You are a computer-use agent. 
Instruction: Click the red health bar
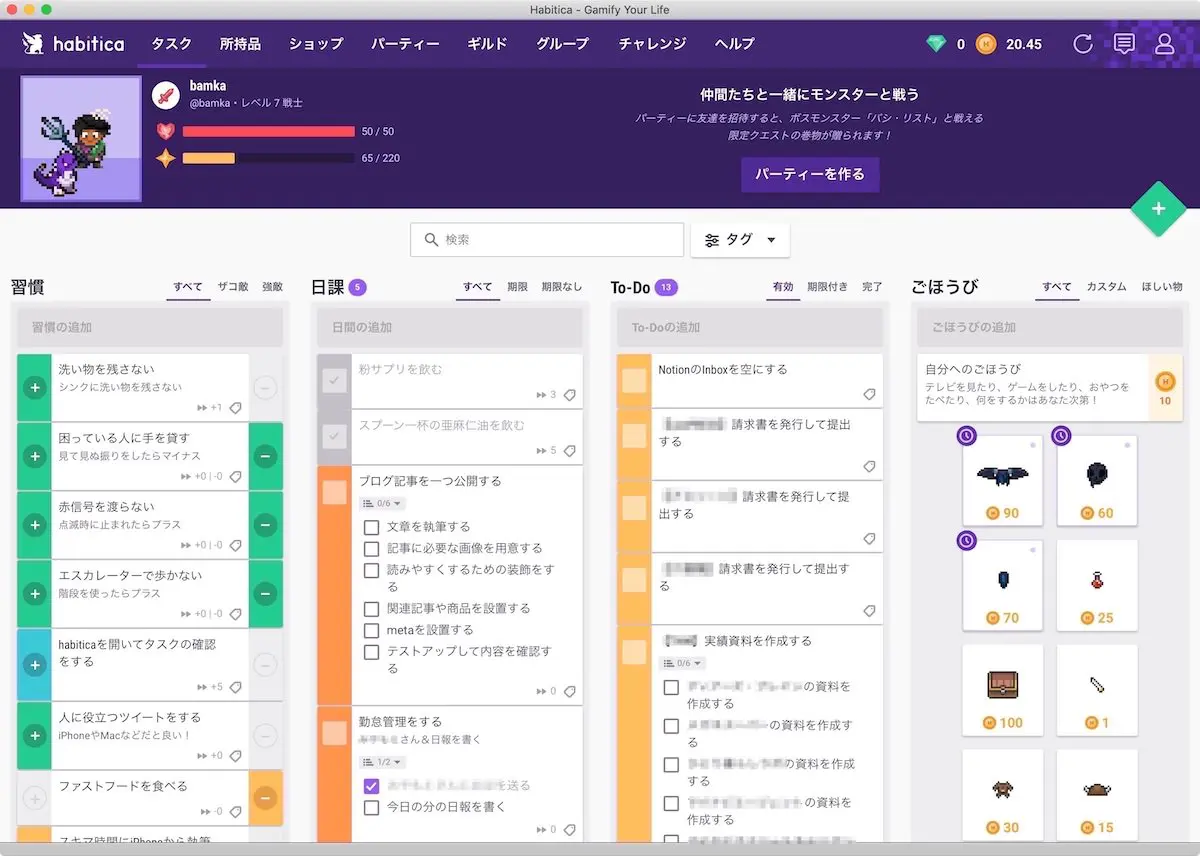[x=269, y=132]
